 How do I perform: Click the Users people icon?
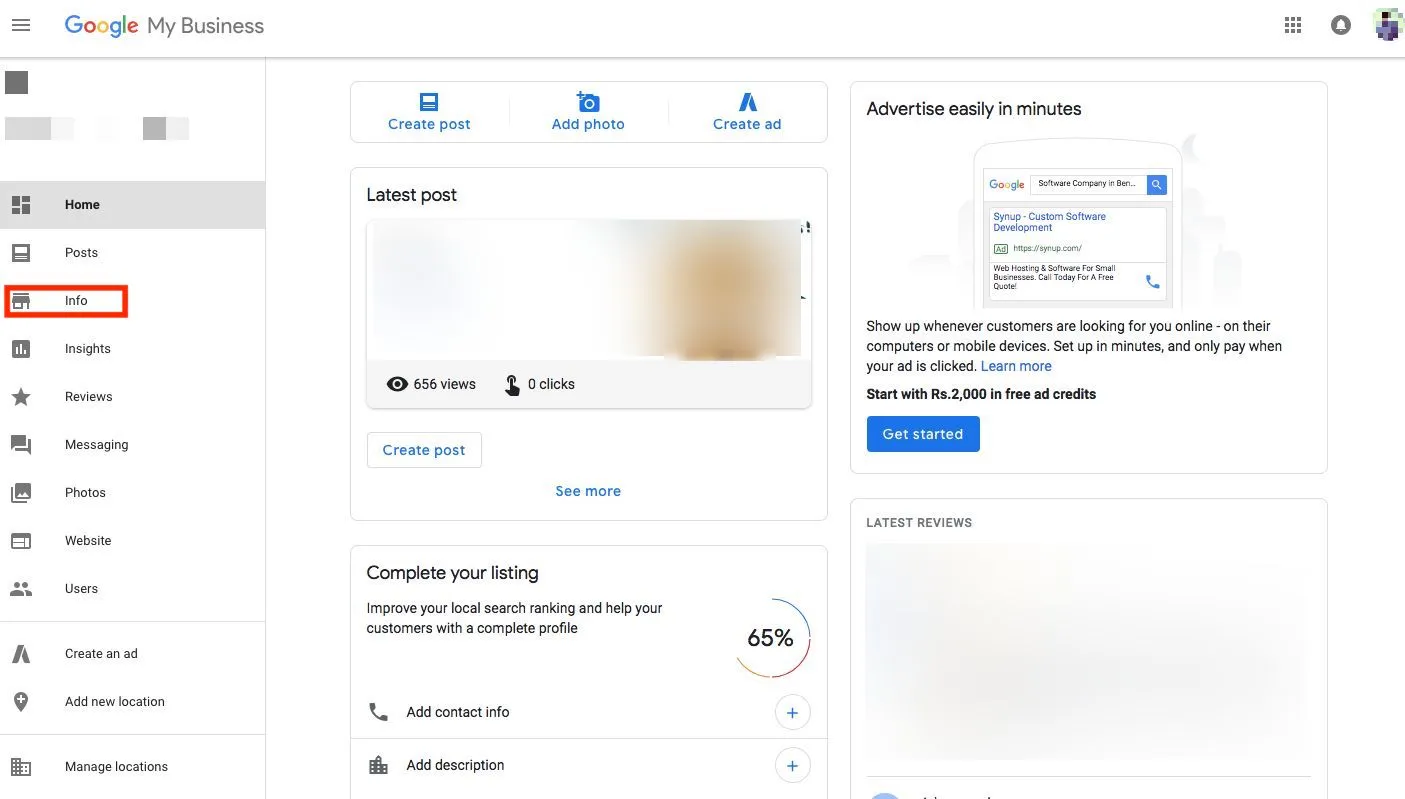[x=21, y=589]
